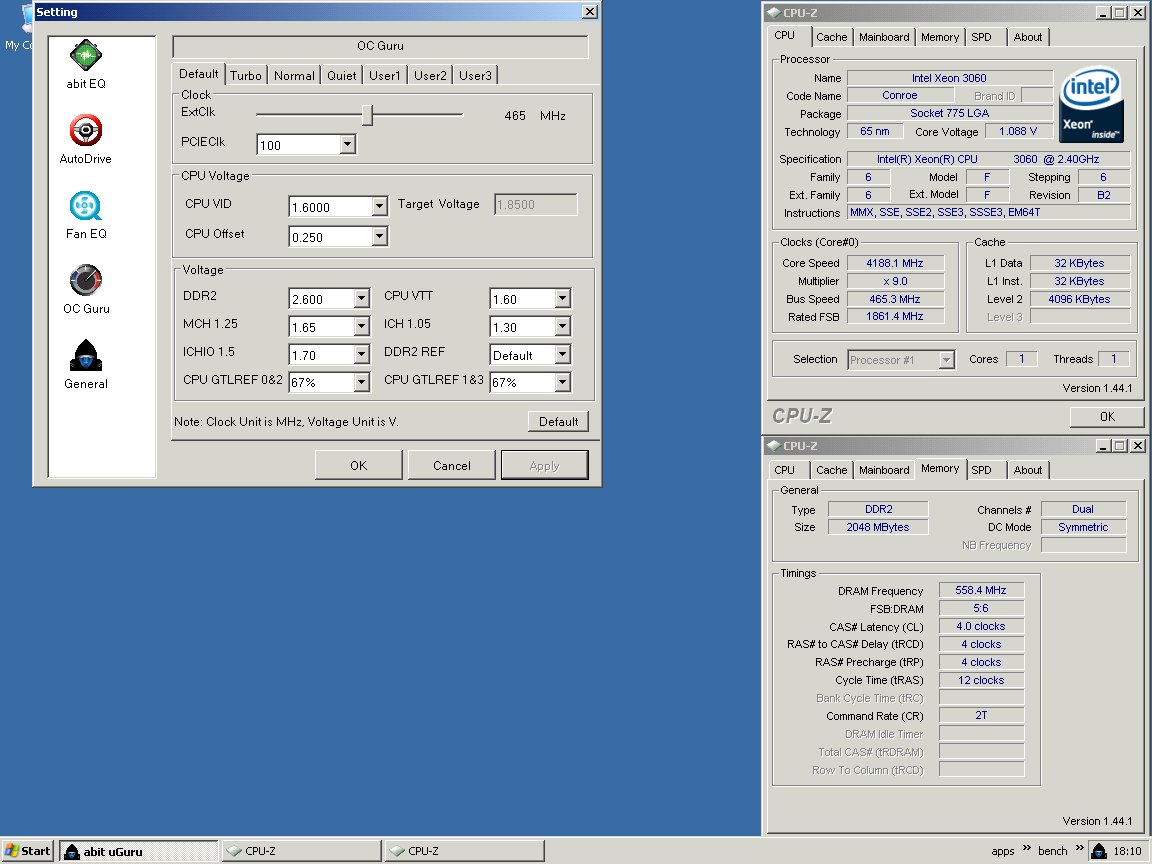Image resolution: width=1152 pixels, height=864 pixels.
Task: Open the General sidebar icon
Action: (86, 356)
